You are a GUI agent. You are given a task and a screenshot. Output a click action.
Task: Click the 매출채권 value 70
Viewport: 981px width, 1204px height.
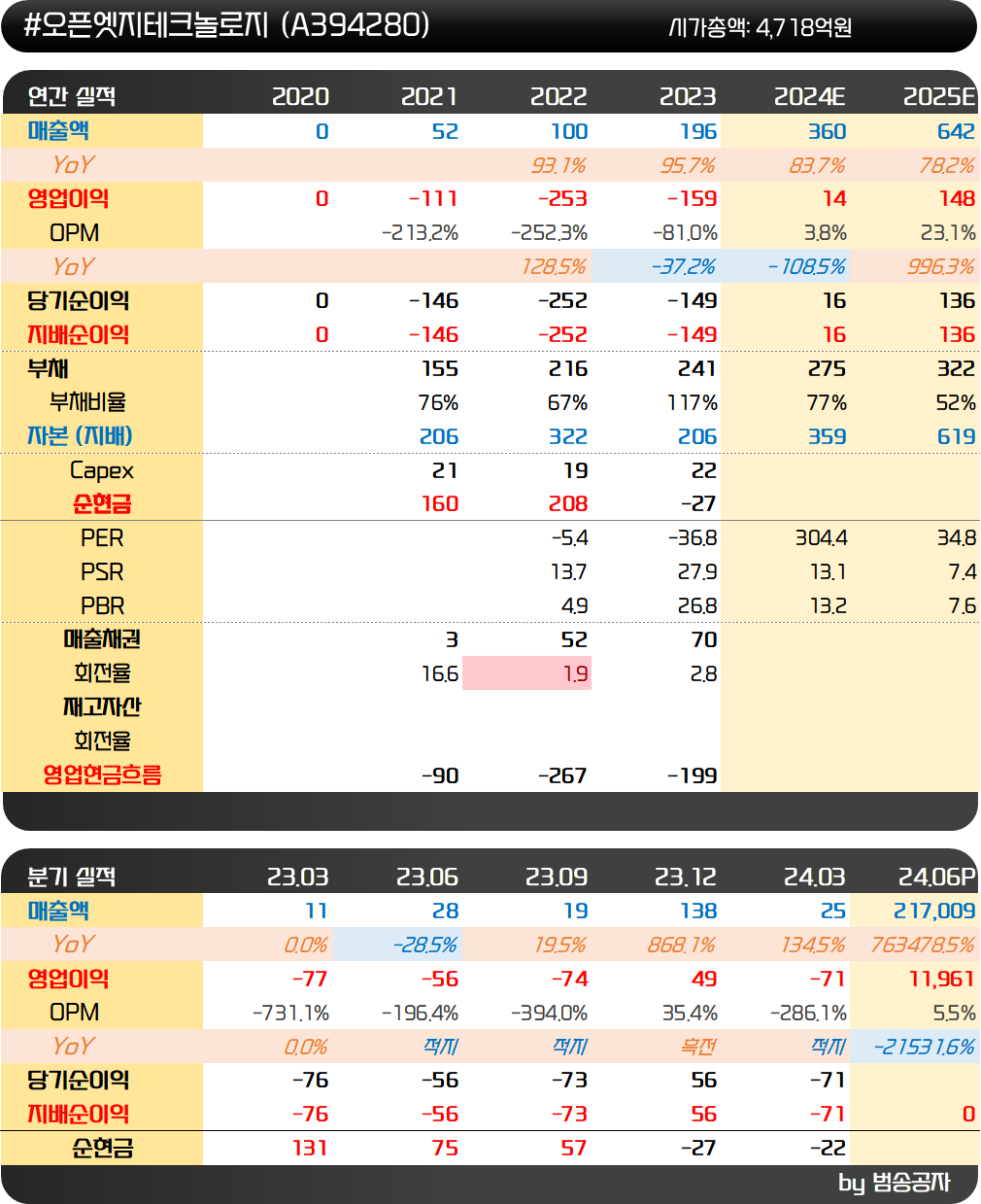704,639
